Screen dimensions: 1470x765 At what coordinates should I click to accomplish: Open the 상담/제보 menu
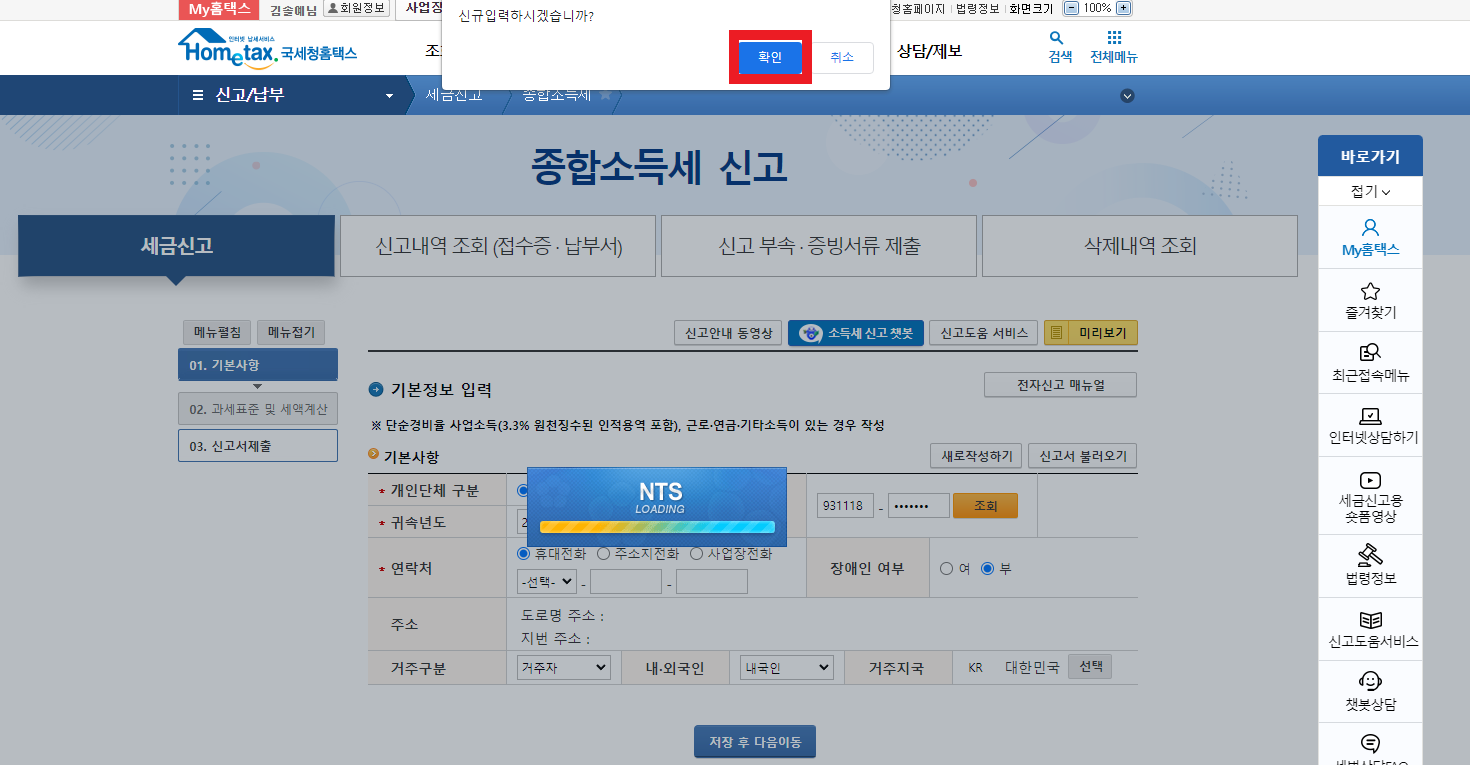click(x=929, y=51)
